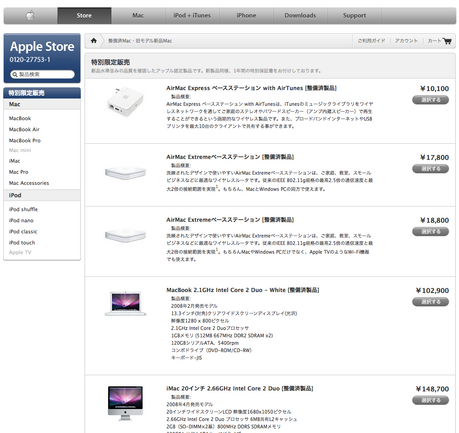Click the Apple logo in navigation bar
Screen dimensions: 459x433
coord(30,15)
